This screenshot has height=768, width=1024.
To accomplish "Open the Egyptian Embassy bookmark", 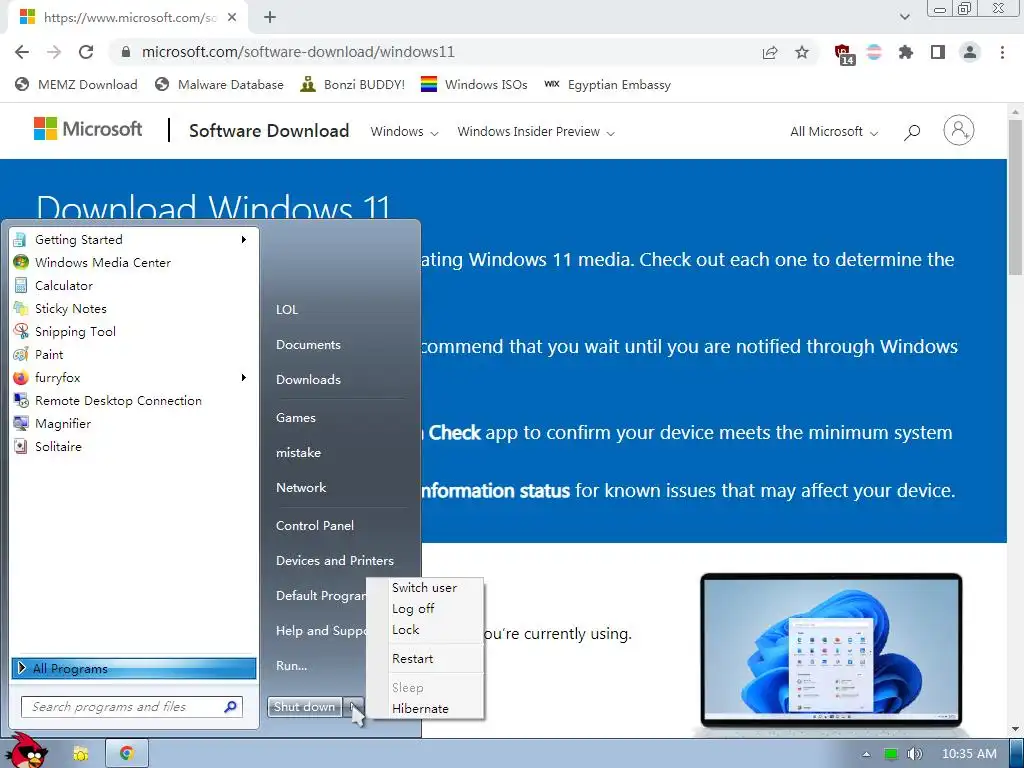I will 607,85.
